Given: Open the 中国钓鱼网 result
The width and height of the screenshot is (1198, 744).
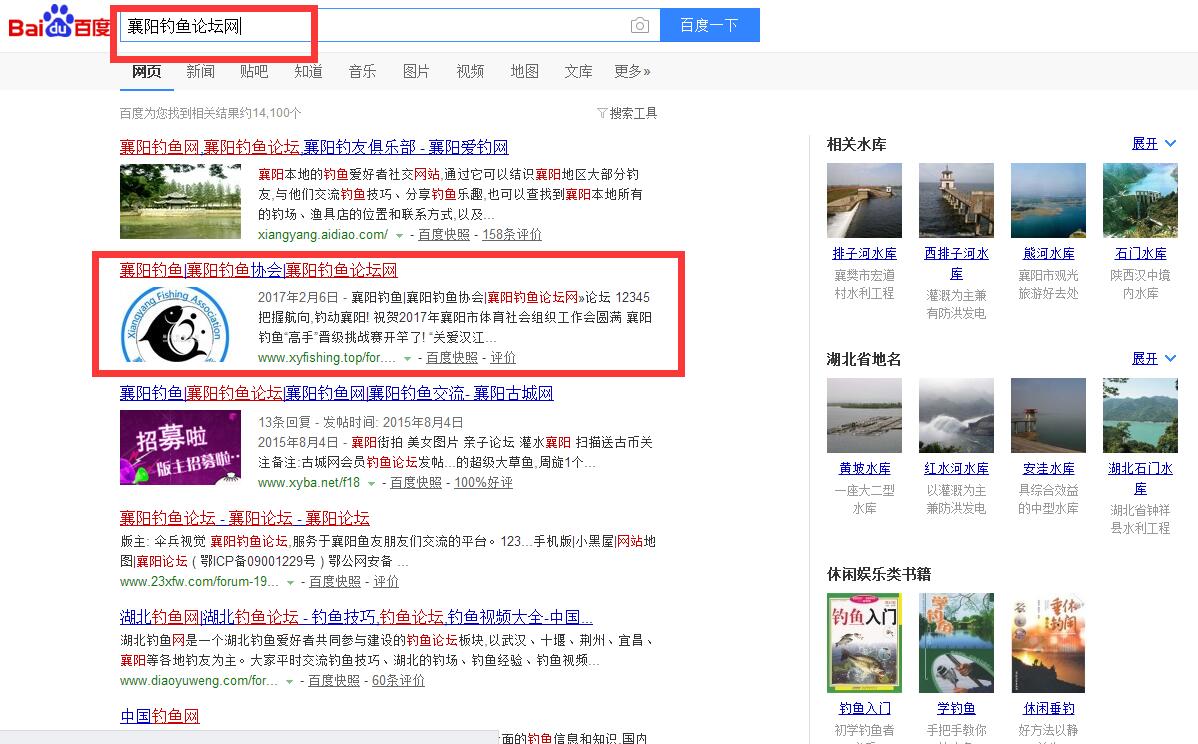Looking at the screenshot, I should [x=160, y=716].
